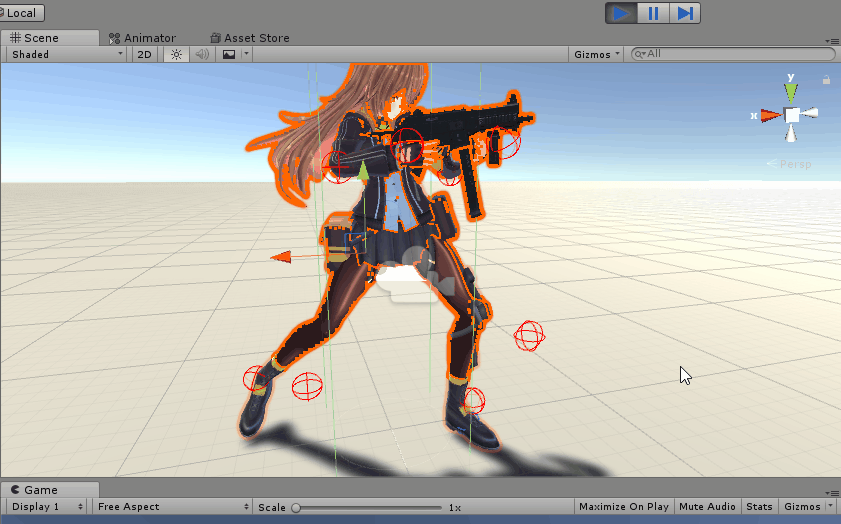Open the Display 1 dropdown
The image size is (841, 524).
(x=46, y=507)
